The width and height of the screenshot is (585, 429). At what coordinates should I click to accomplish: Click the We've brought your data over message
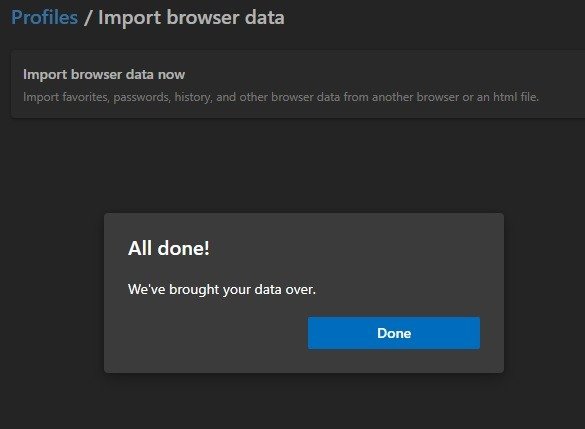(222, 289)
